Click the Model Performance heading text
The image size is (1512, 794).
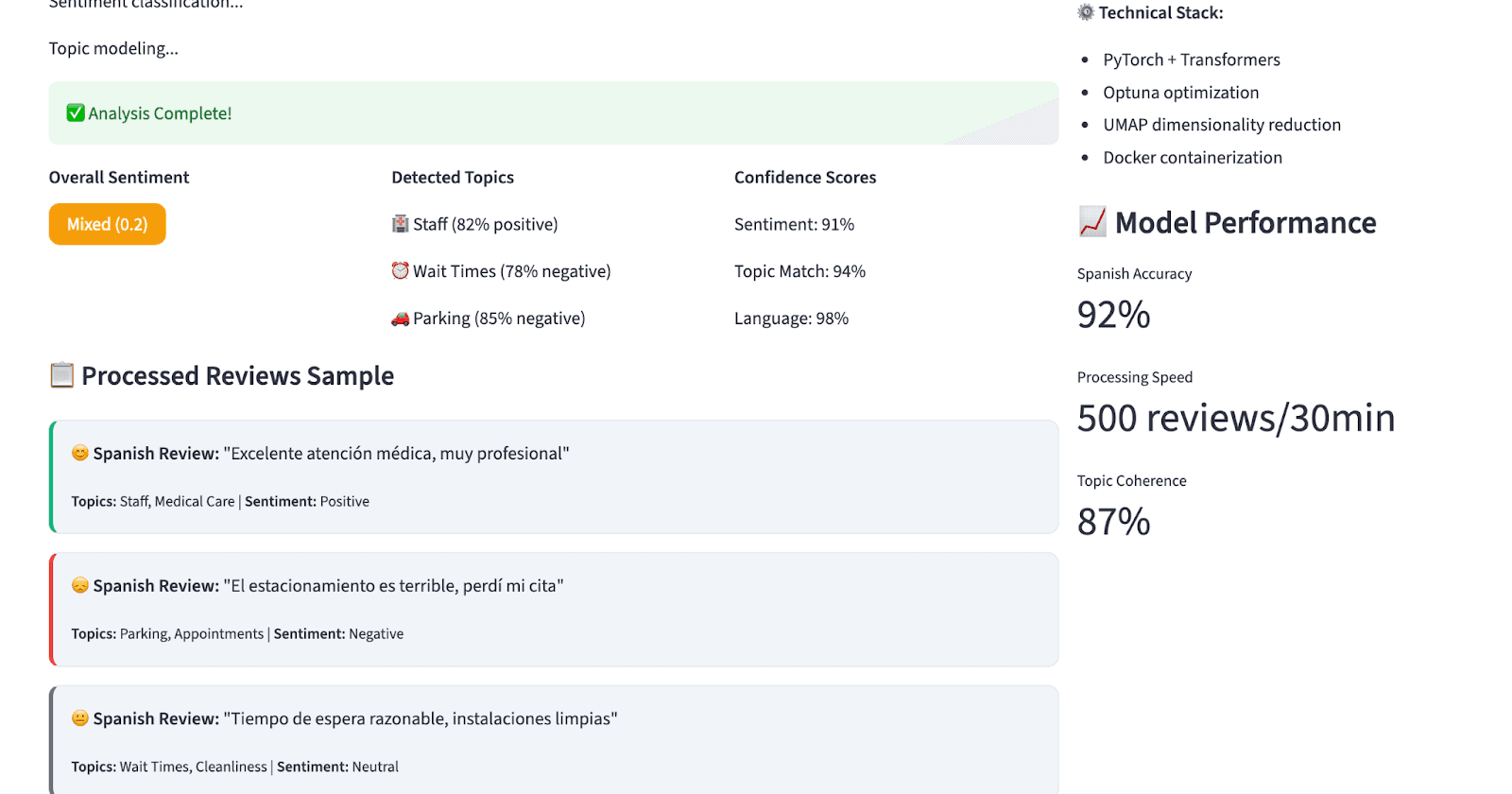click(x=1245, y=222)
